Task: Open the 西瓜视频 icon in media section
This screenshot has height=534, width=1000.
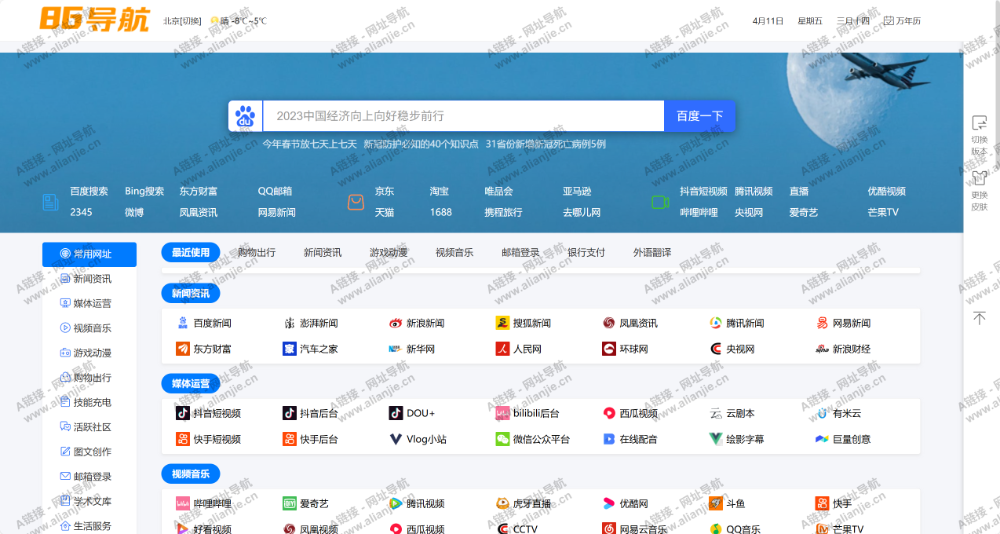Action: [609, 413]
